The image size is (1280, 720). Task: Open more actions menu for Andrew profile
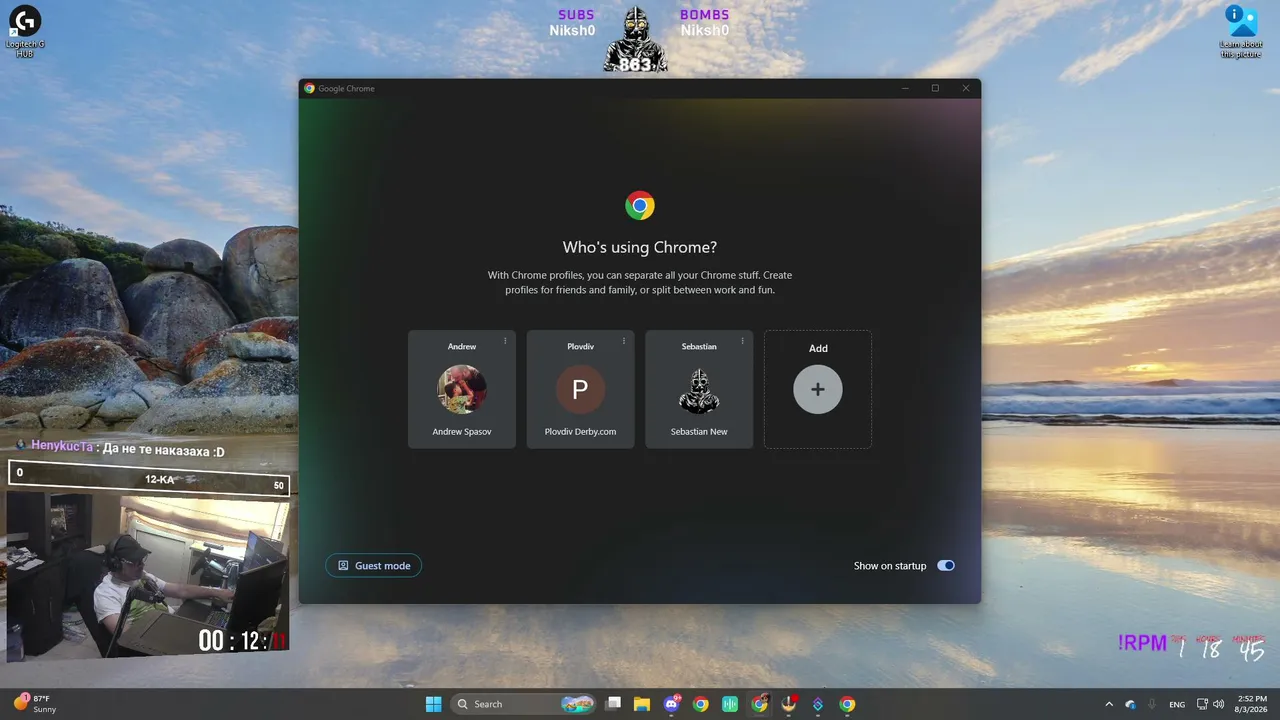point(505,341)
